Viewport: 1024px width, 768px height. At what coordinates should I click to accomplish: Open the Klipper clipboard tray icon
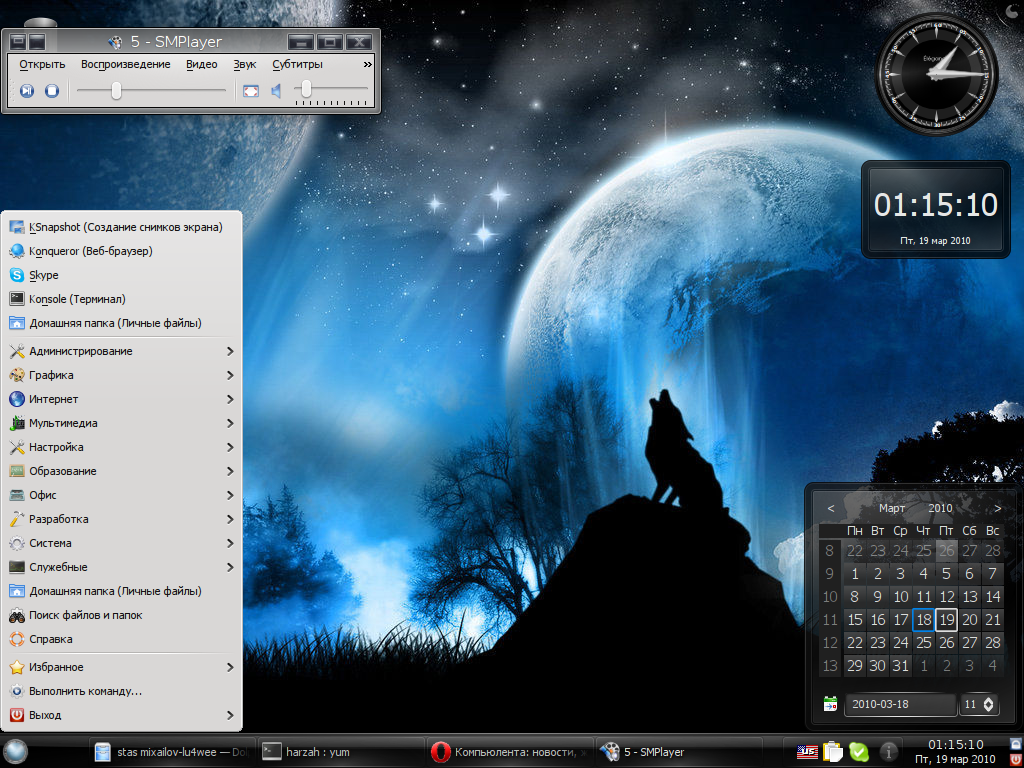[x=833, y=752]
